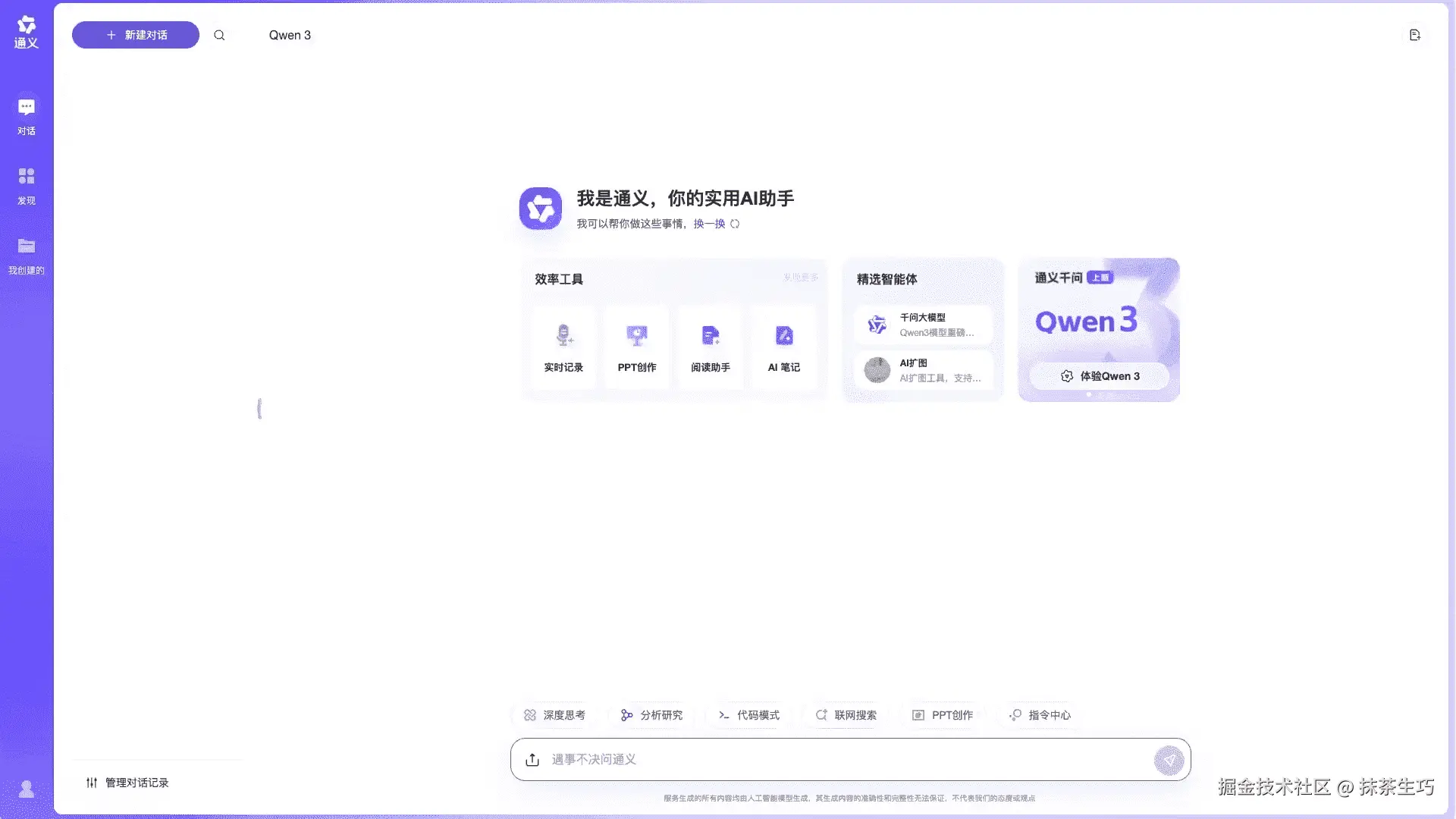Switch to the Qwen 3 conversation tab
This screenshot has width=1456, height=819.
click(x=289, y=35)
